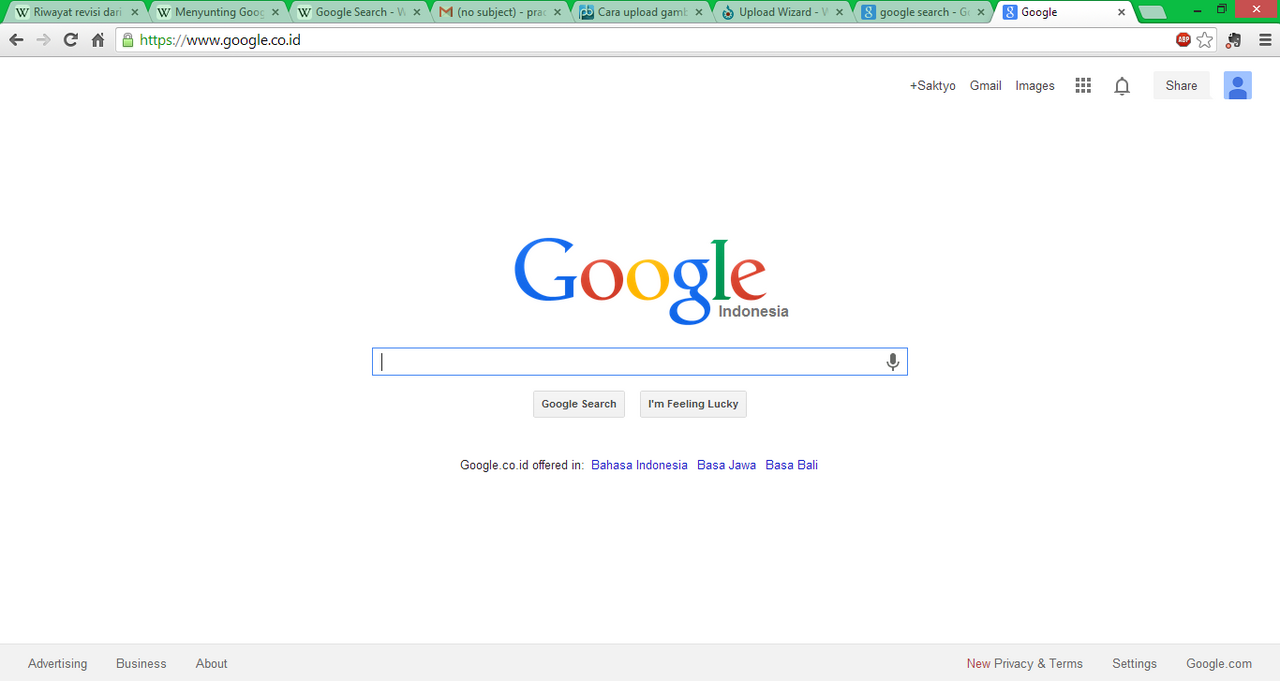The width and height of the screenshot is (1280, 681).
Task: Click the Google Search button
Action: click(579, 404)
